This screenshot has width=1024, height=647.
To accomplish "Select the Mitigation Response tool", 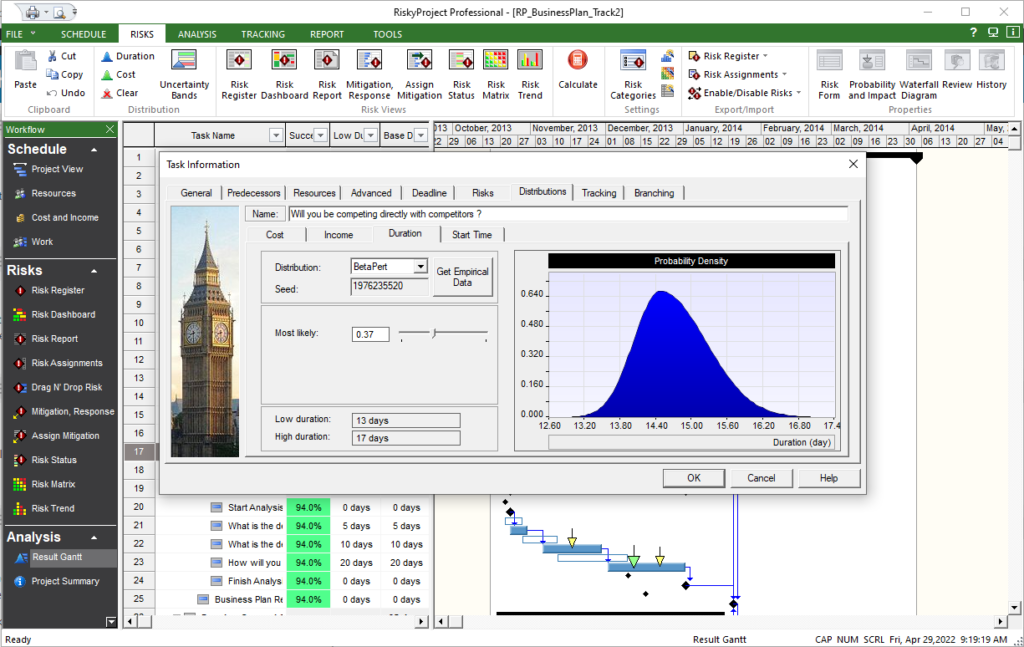I will pyautogui.click(x=369, y=70).
